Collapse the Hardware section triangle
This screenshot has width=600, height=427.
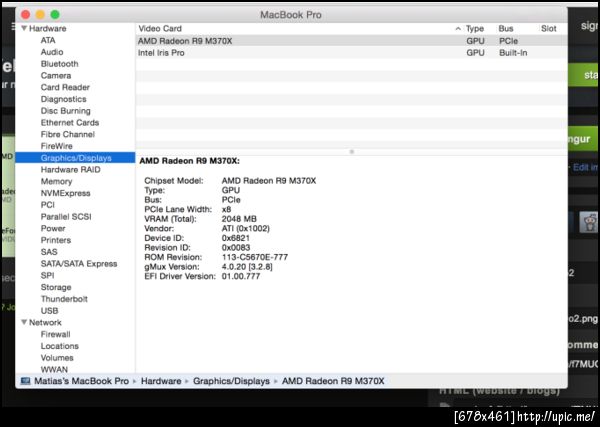(x=24, y=28)
